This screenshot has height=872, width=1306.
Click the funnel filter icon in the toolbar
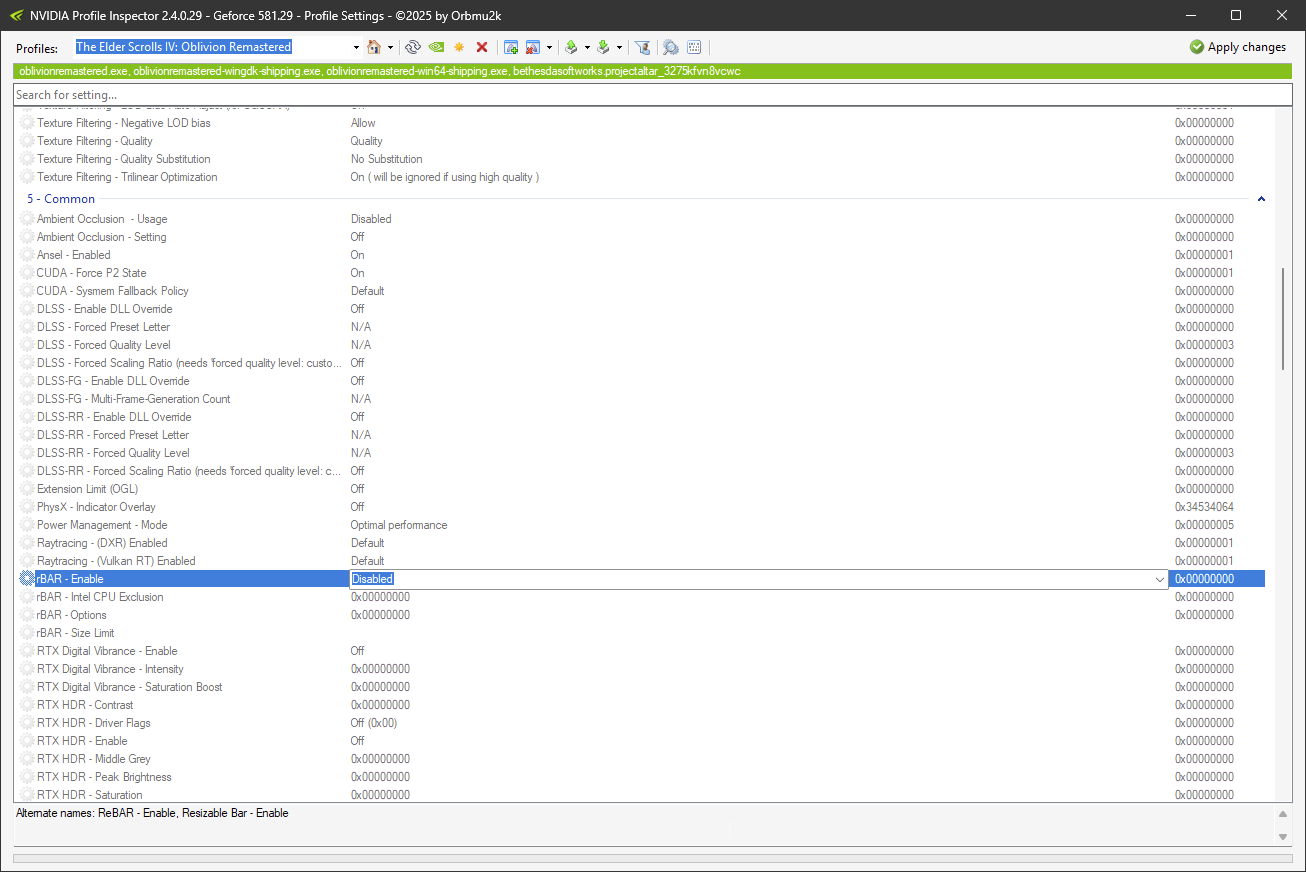643,47
